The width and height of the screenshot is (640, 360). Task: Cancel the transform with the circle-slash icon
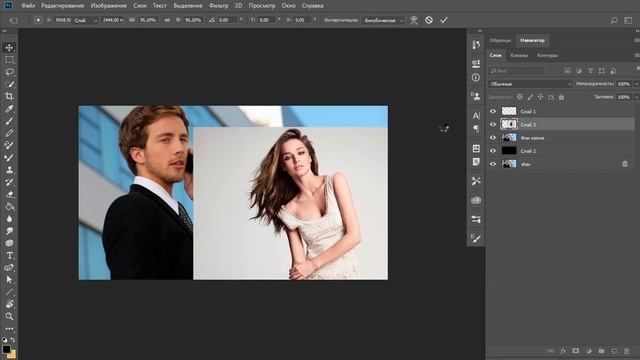point(429,20)
